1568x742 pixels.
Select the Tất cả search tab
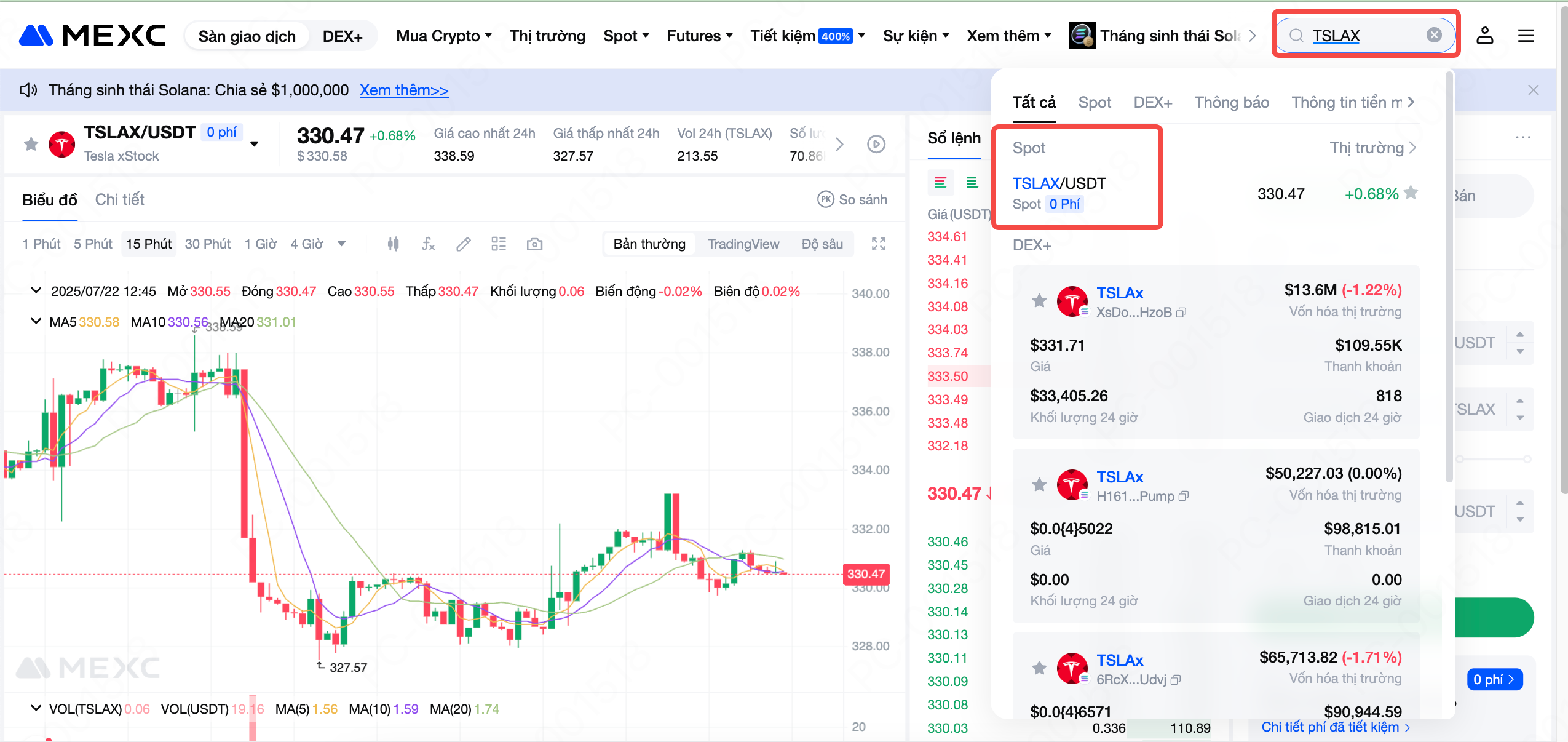click(x=1034, y=102)
